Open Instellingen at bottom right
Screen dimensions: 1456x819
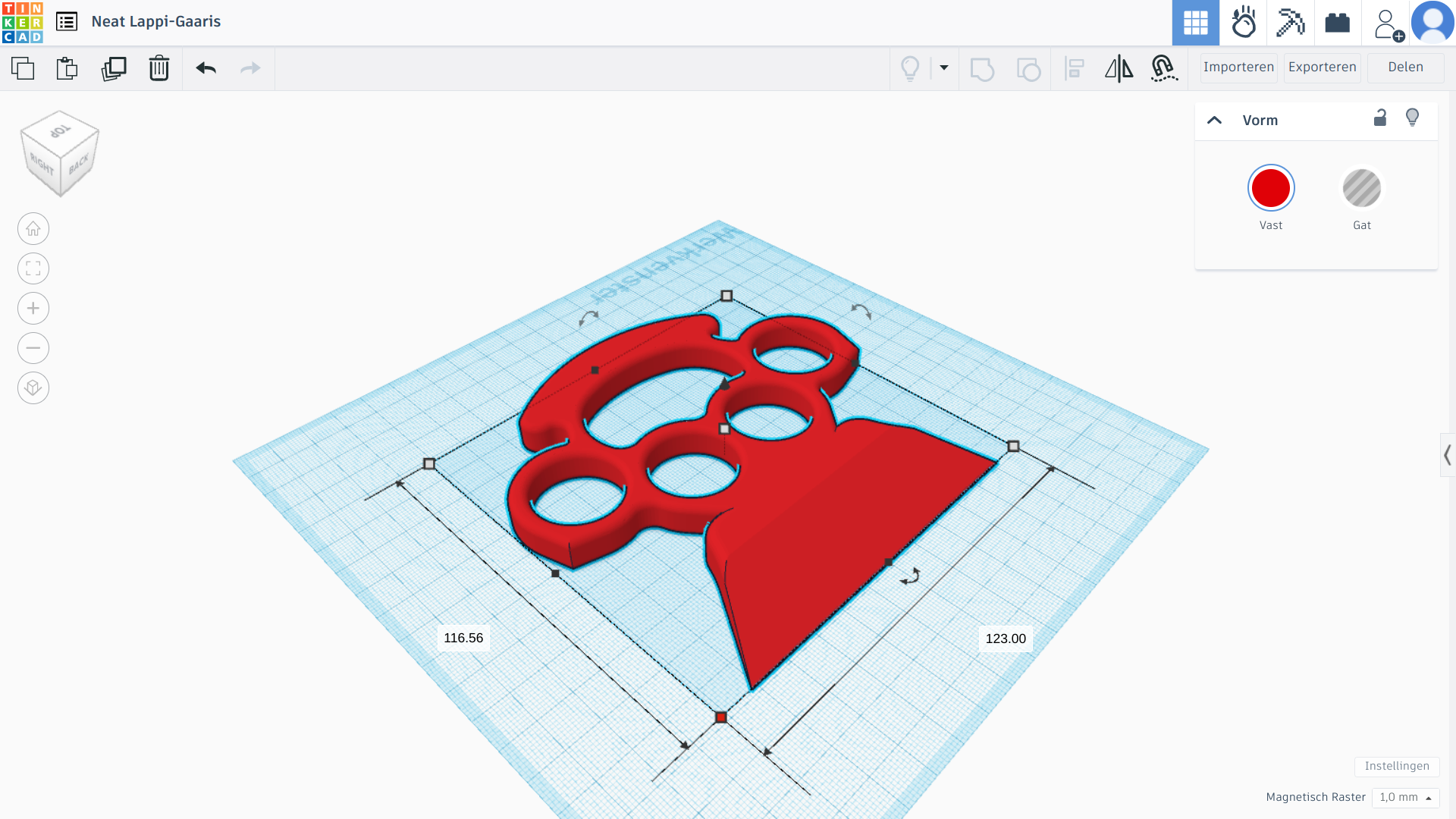coord(1398,767)
